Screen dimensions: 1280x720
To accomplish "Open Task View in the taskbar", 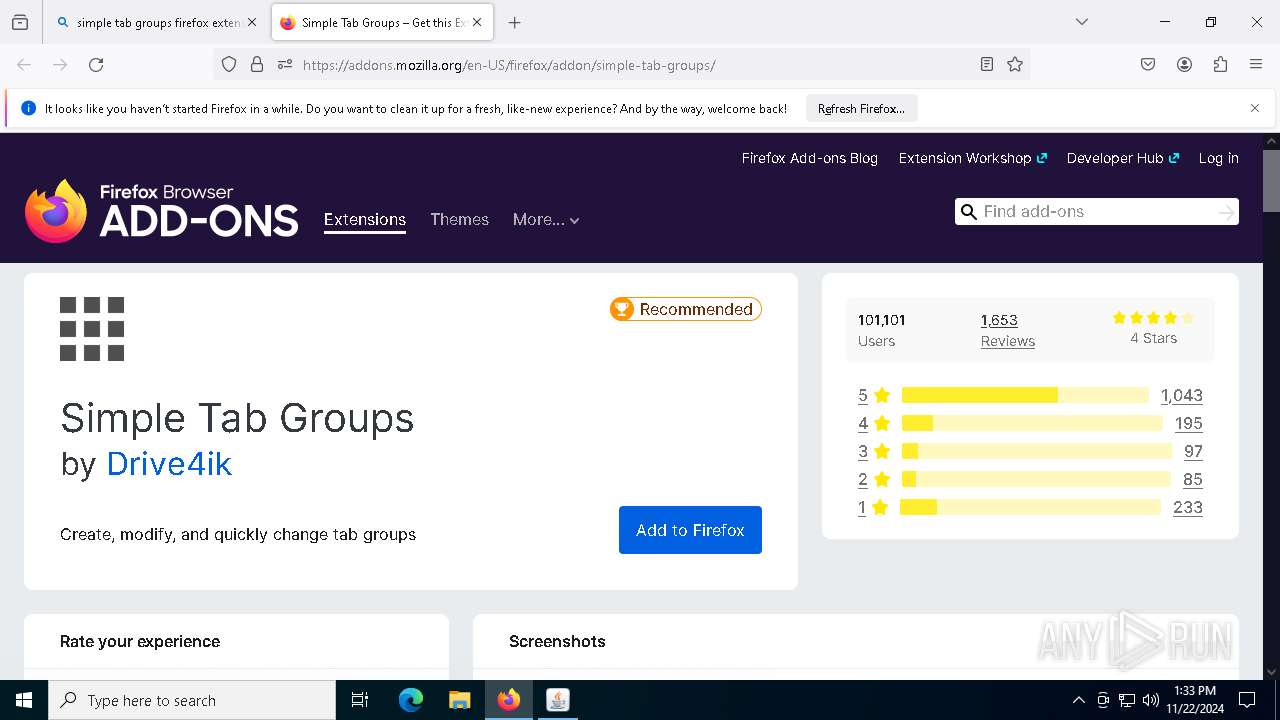I will 360,700.
